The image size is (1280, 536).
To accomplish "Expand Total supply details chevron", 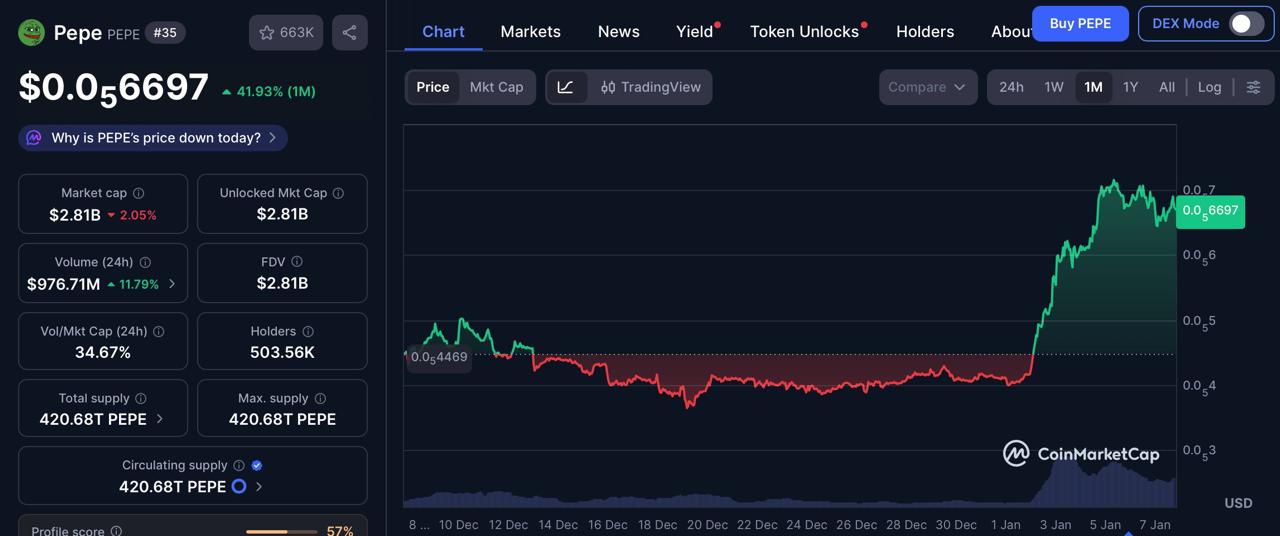I will (x=160, y=419).
